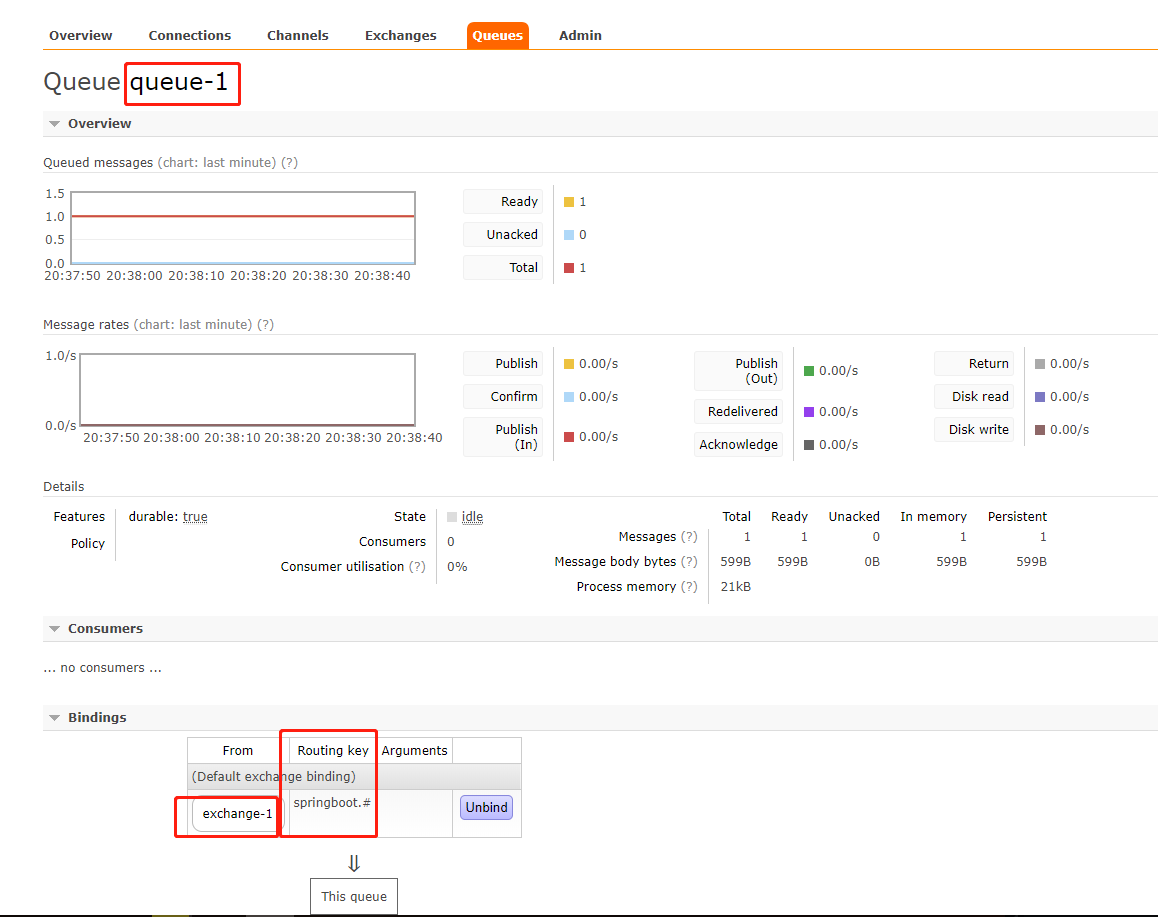1158x917 pixels.
Task: Open the exchange-1 link in bindings
Action: [237, 814]
